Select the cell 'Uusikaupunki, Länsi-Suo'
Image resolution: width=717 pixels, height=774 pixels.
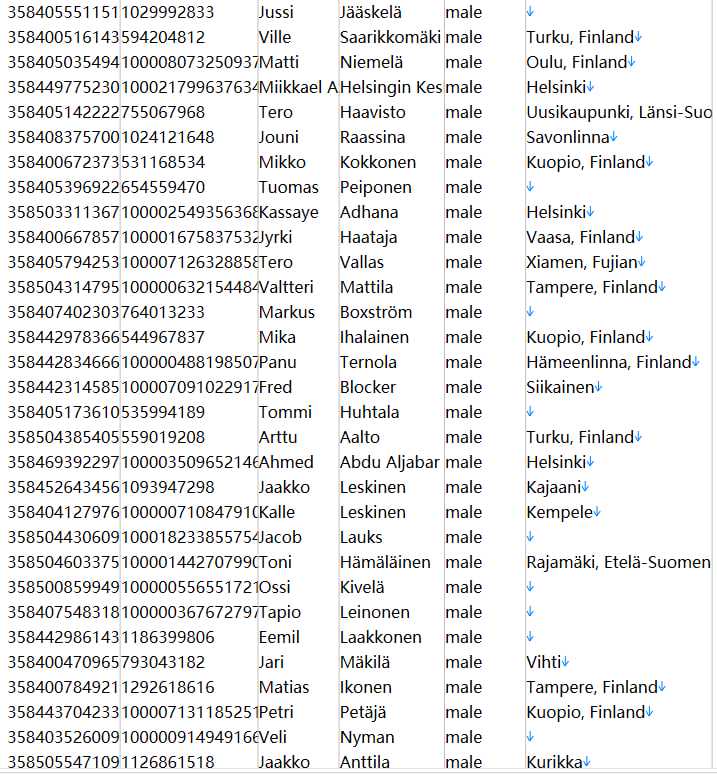[x=619, y=112]
